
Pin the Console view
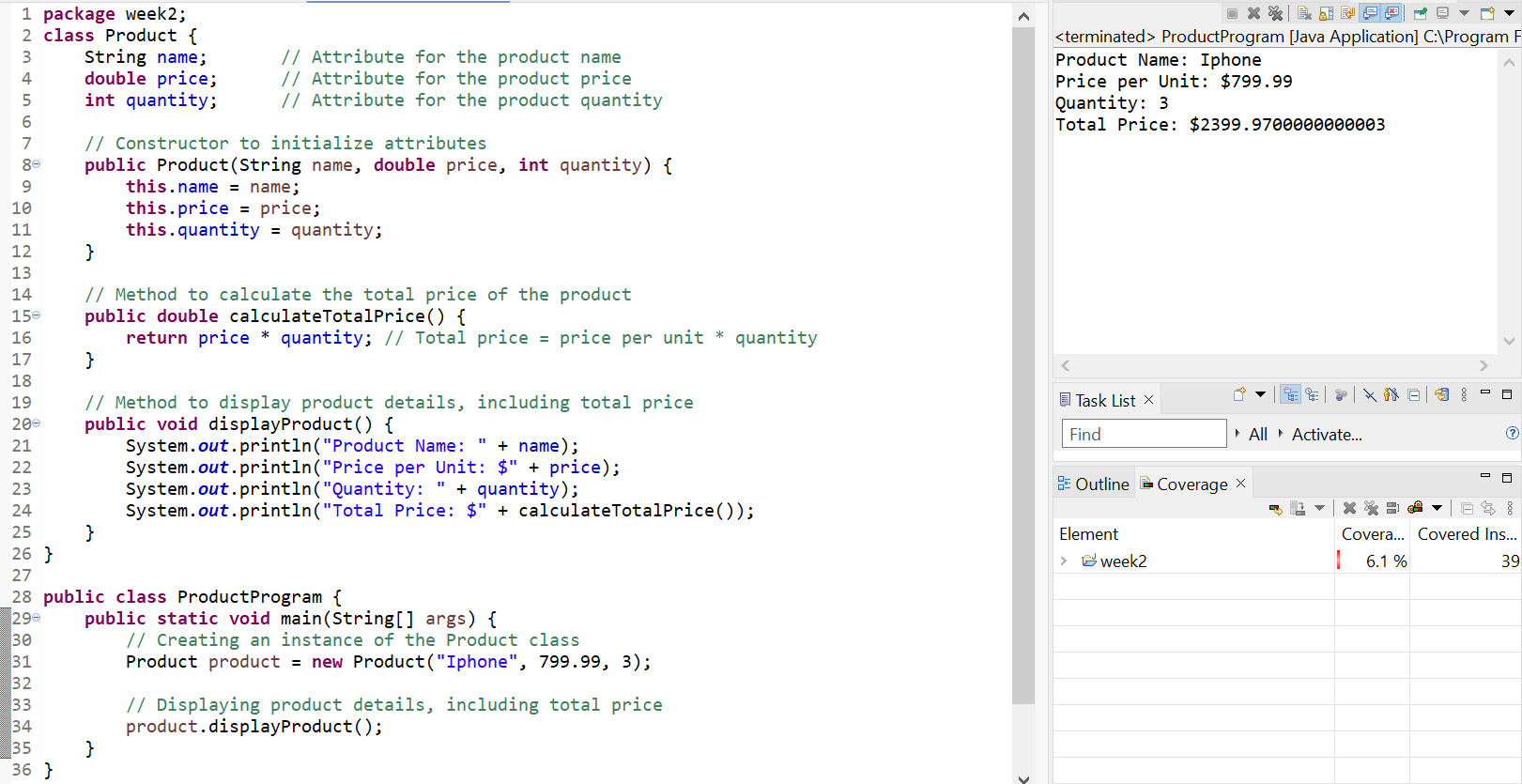click(1420, 13)
